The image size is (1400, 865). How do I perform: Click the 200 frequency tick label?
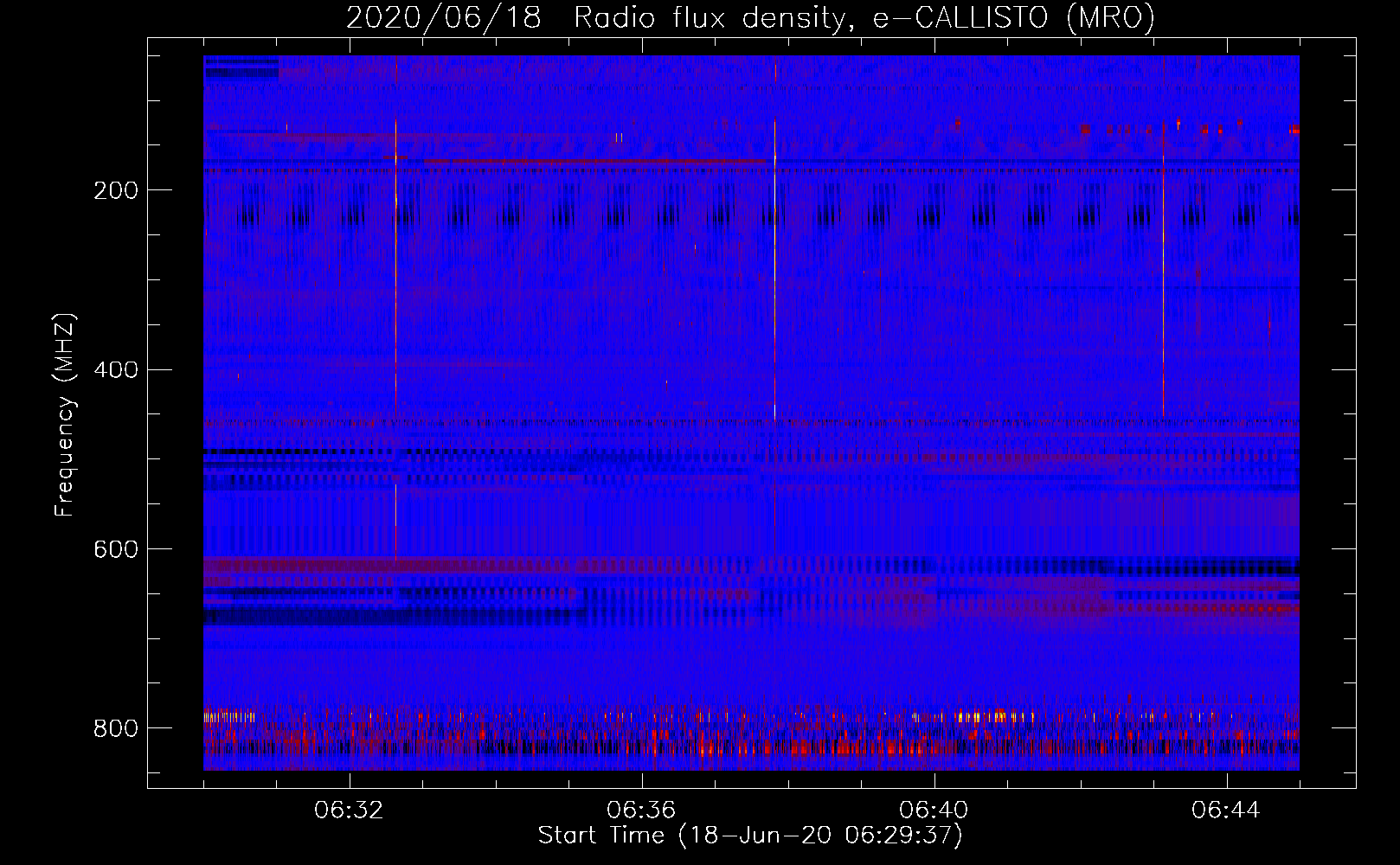pos(116,190)
